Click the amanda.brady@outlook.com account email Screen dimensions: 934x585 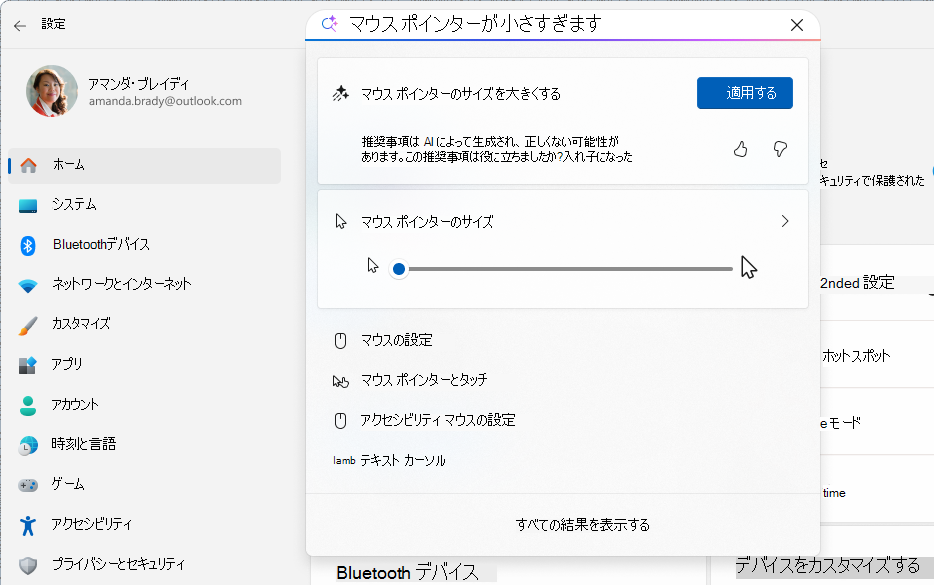pos(166,101)
